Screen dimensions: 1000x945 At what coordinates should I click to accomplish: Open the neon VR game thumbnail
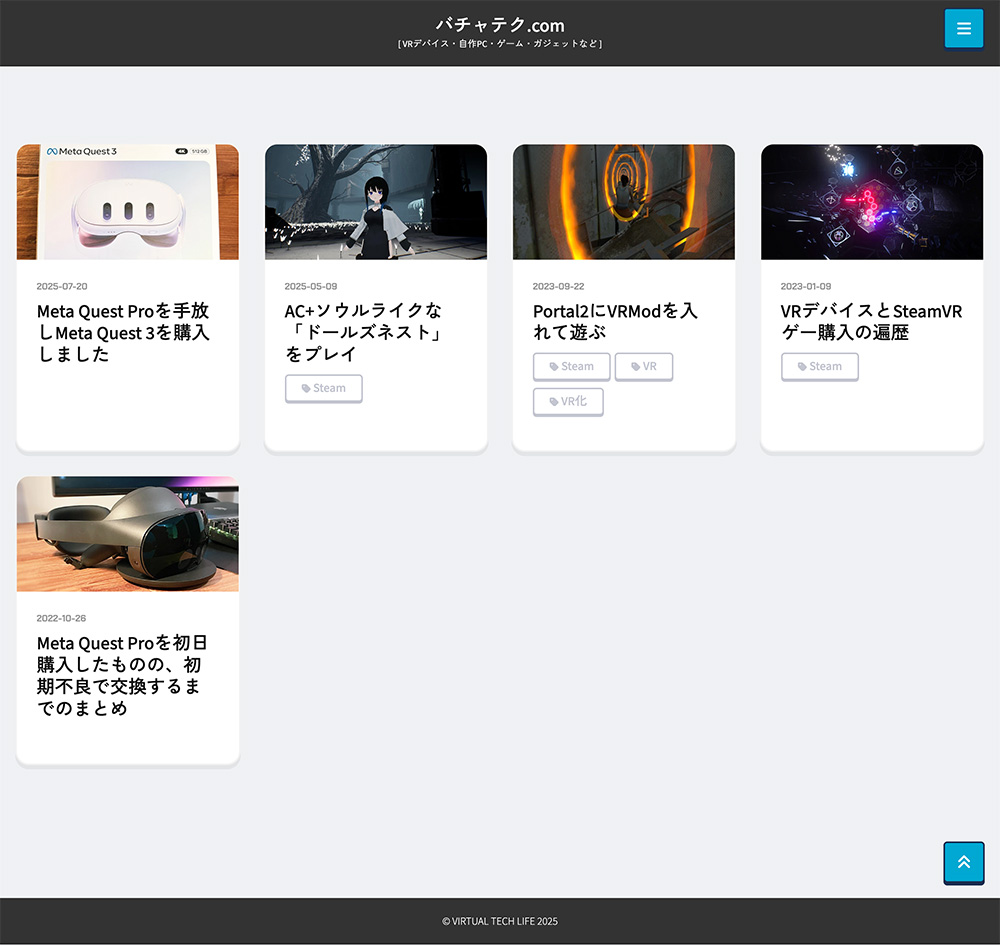[x=872, y=201]
